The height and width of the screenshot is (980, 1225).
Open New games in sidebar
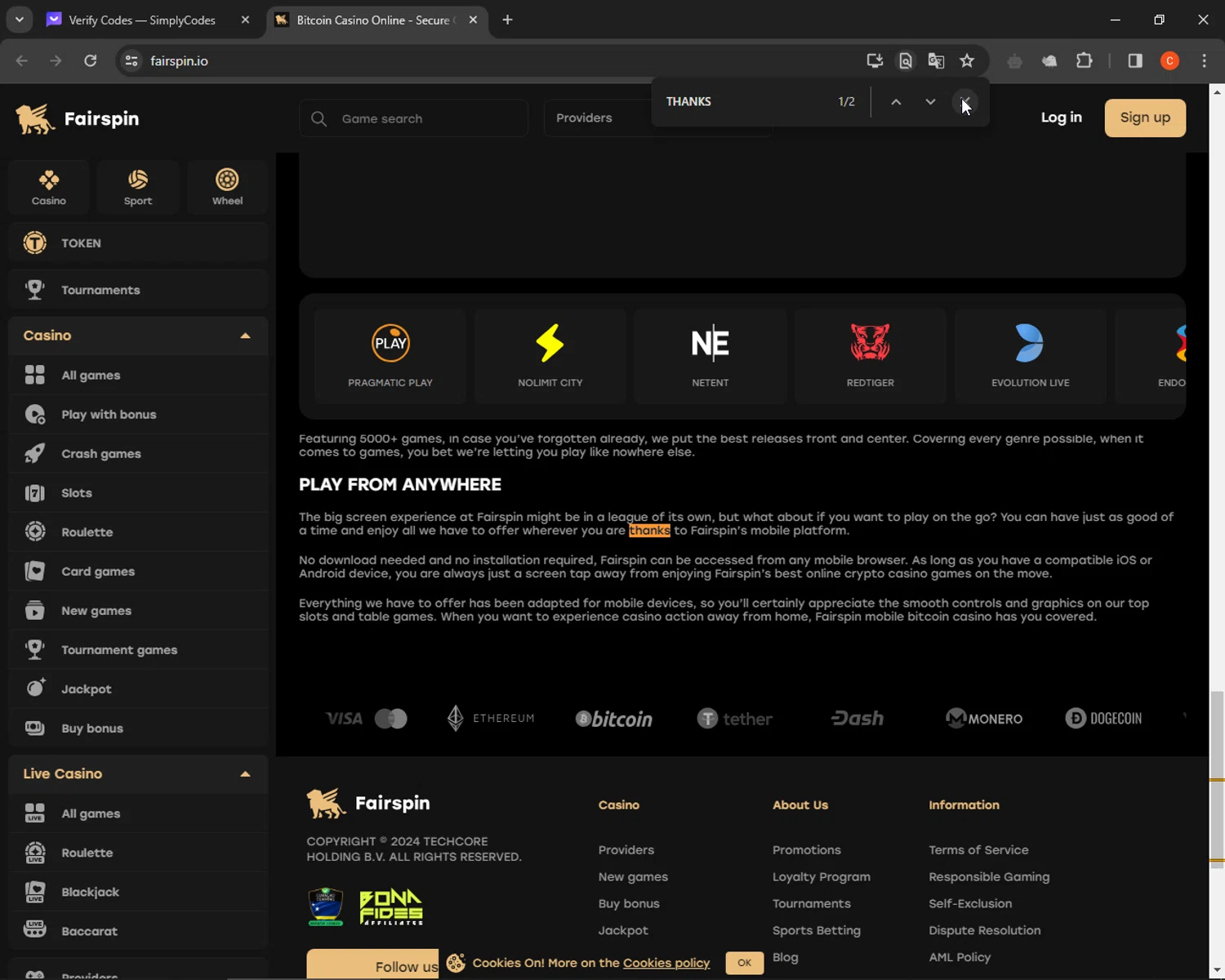pyautogui.click(x=138, y=610)
